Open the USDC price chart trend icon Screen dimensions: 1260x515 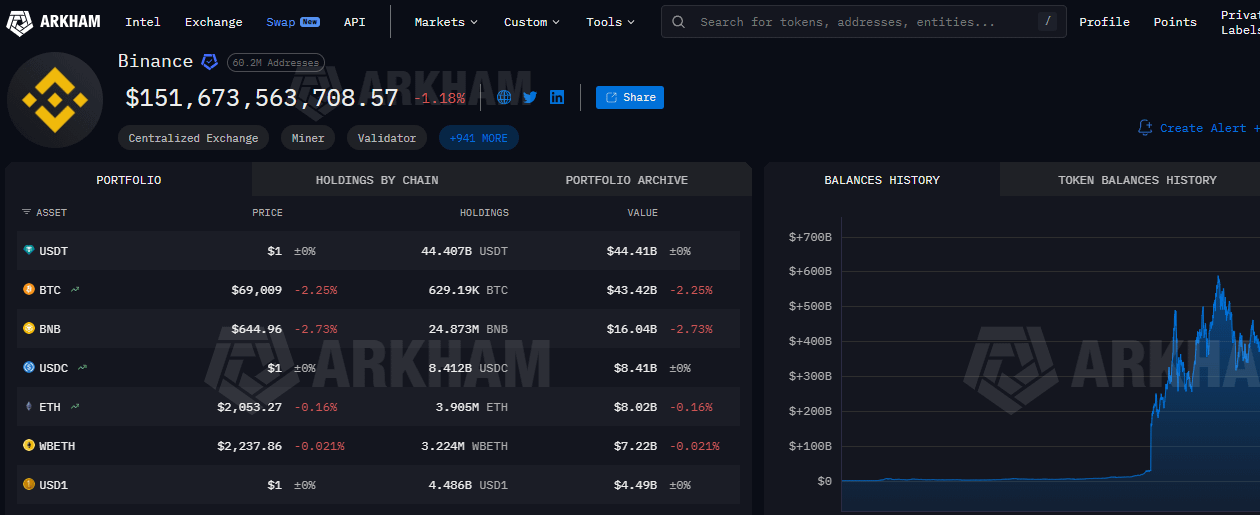[x=82, y=368]
